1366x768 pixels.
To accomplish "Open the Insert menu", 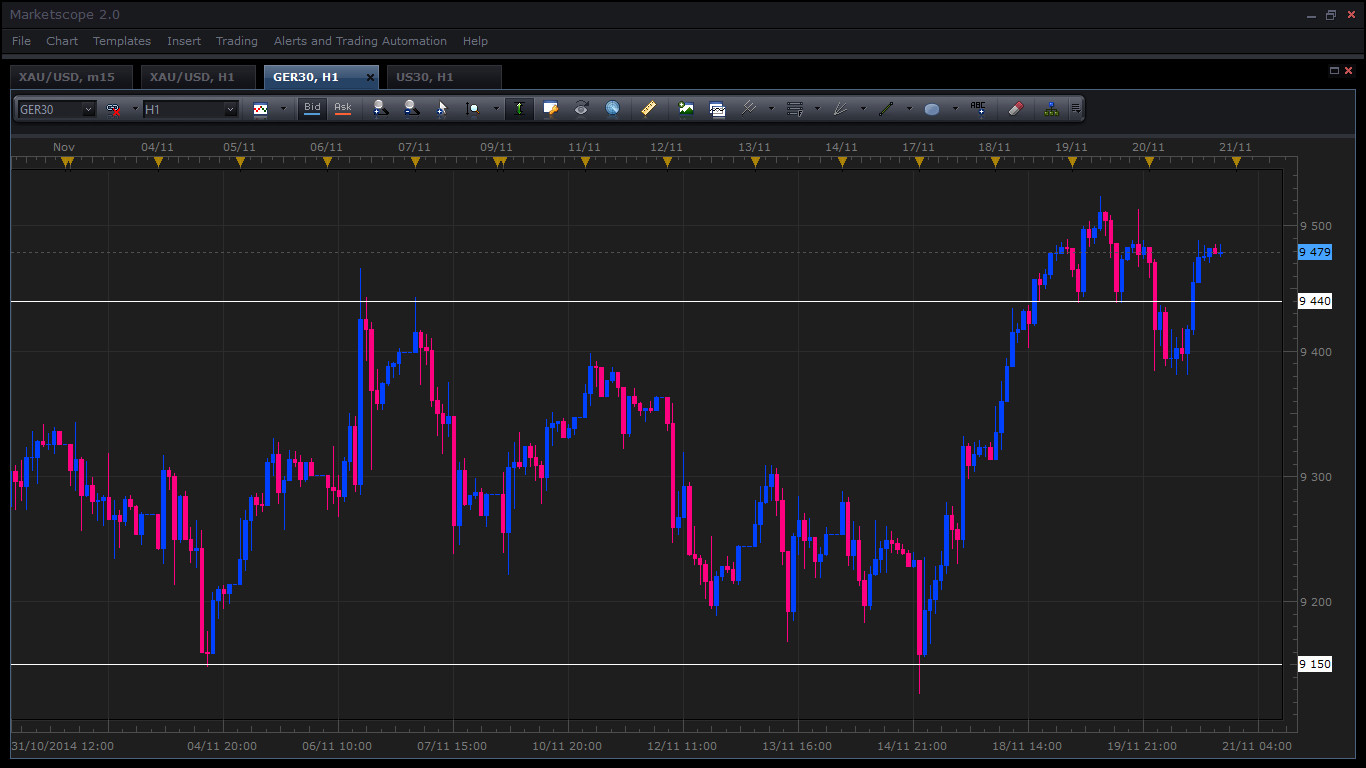I will [x=184, y=41].
